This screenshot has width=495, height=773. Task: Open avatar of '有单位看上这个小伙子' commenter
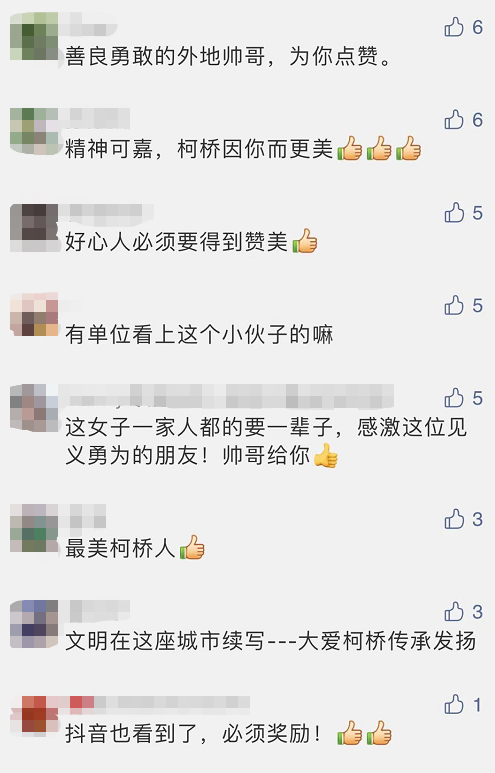click(x=34, y=316)
